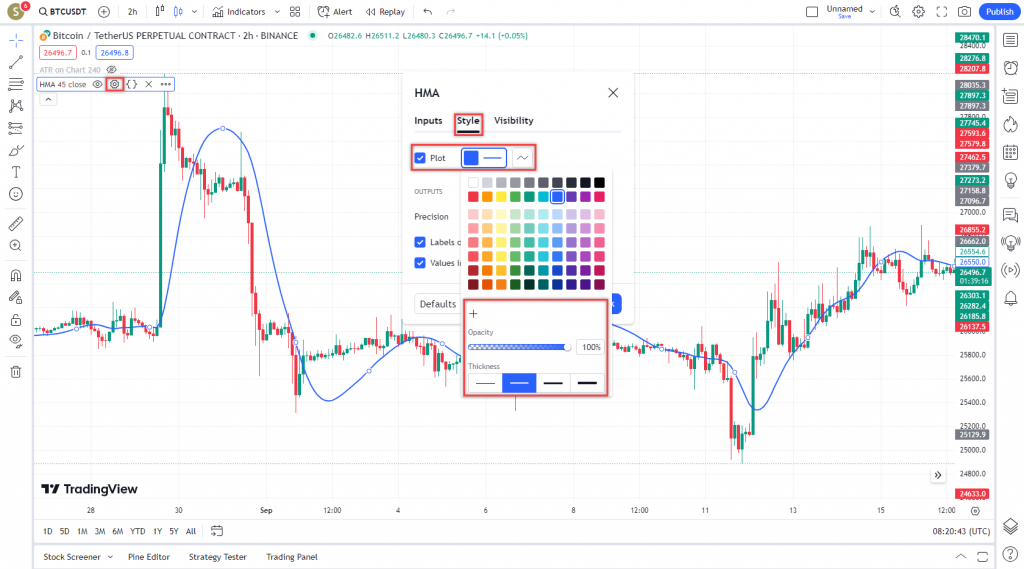Open the emoji icons tool

click(16, 194)
